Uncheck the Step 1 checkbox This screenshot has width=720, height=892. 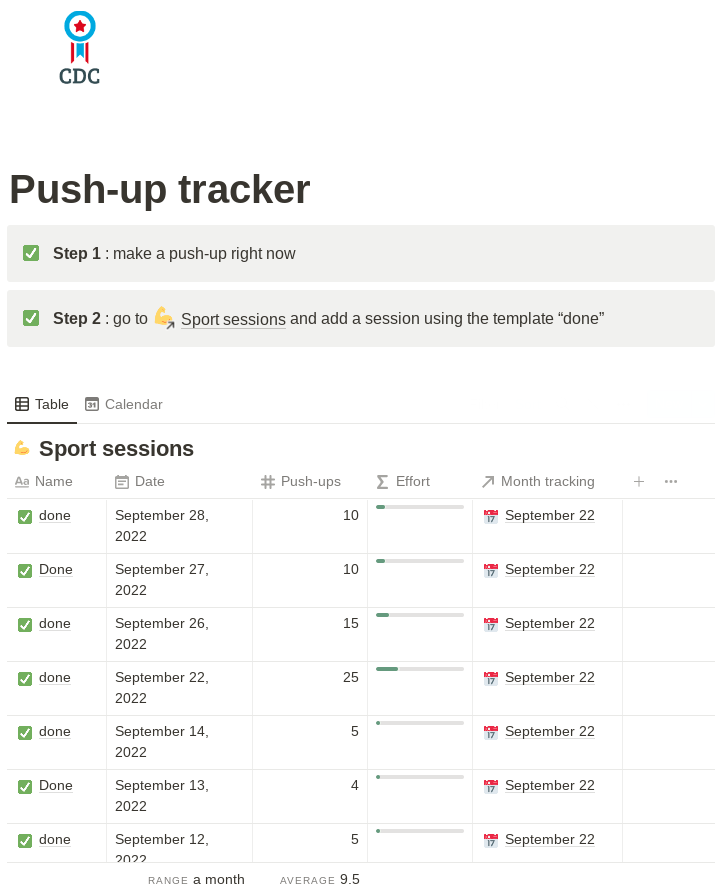[x=31, y=253]
